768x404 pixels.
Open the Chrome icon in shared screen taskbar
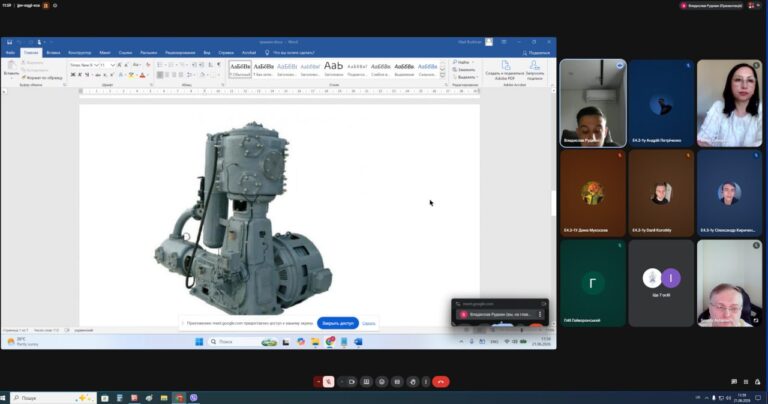[x=330, y=342]
